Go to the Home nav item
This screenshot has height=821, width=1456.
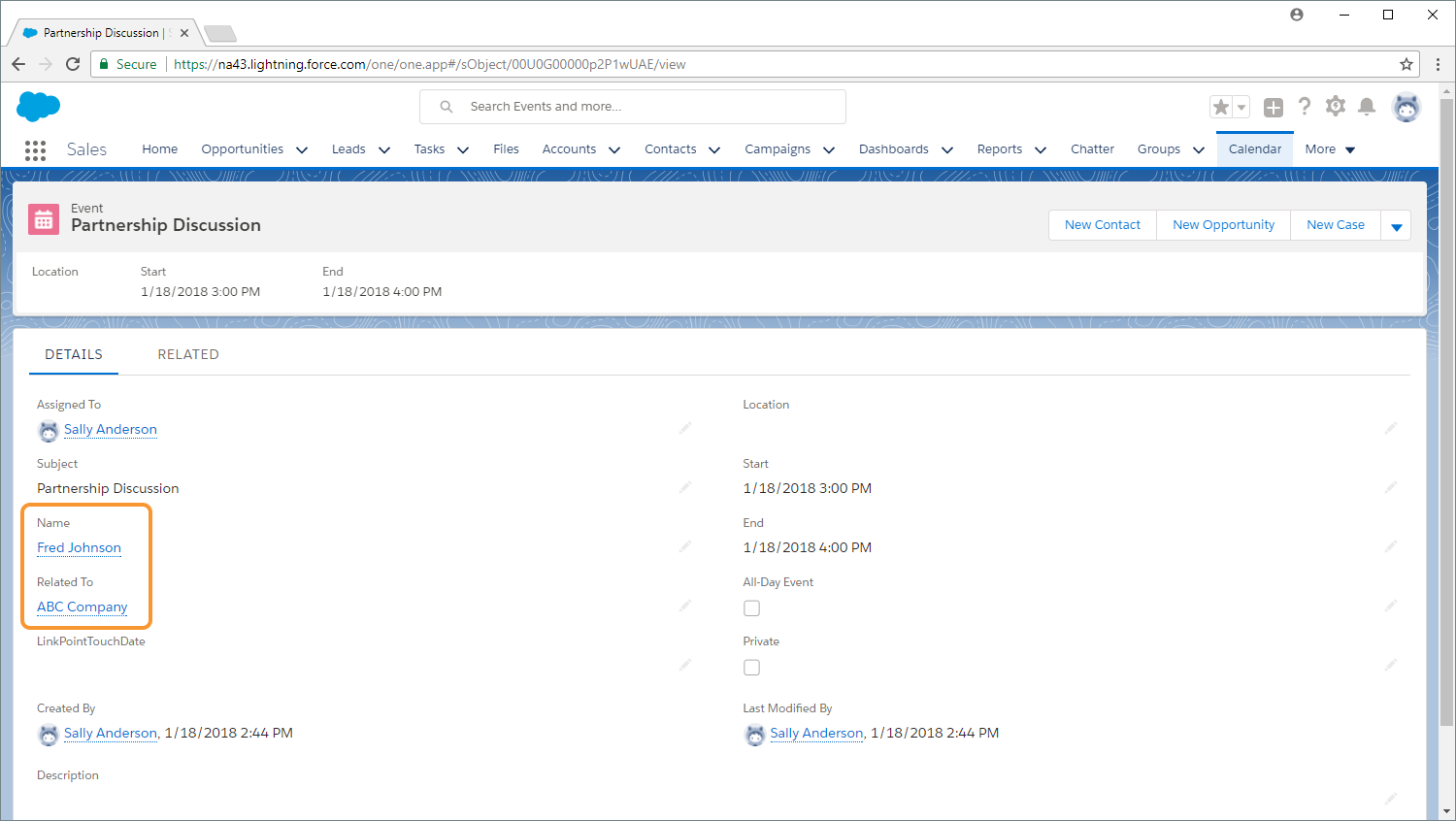[160, 149]
